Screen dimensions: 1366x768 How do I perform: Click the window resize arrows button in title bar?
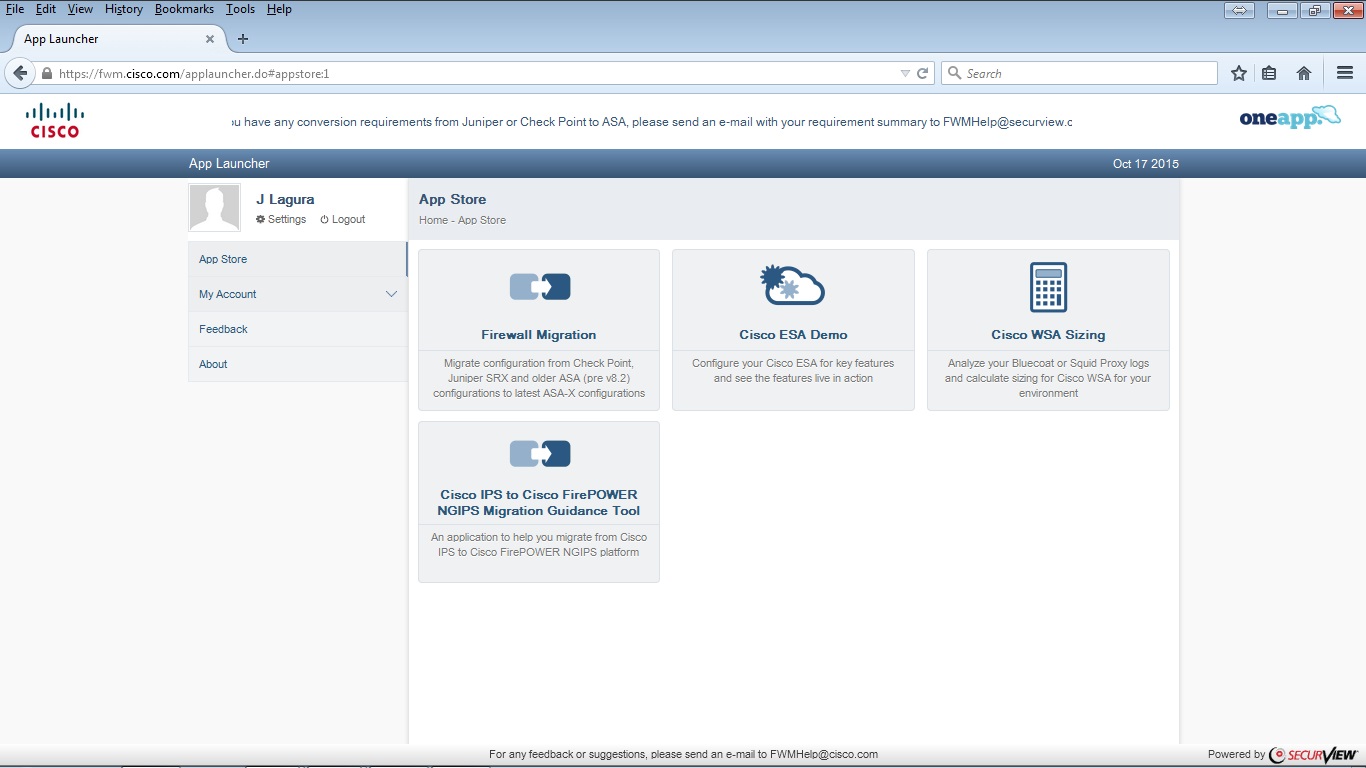1239,11
